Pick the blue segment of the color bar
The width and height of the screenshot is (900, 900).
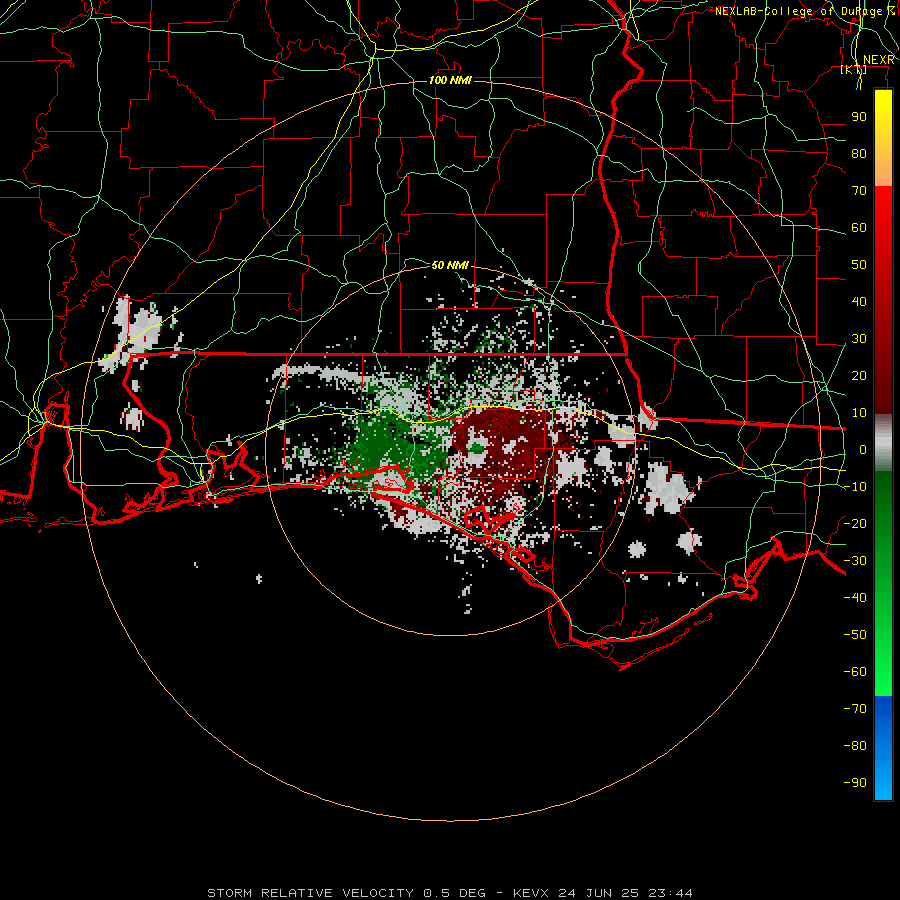(883, 748)
